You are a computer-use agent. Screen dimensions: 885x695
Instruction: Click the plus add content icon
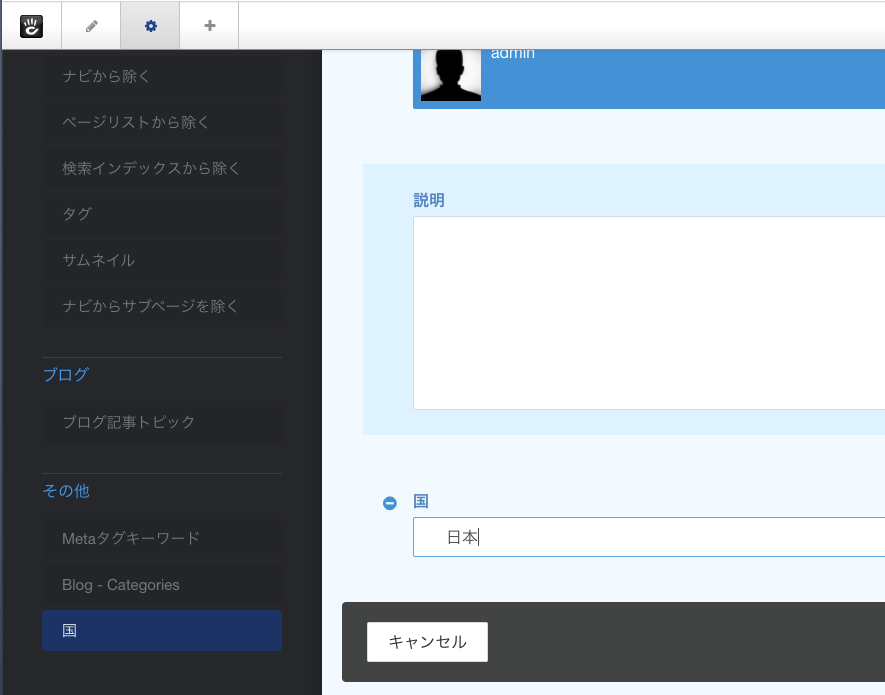click(x=209, y=26)
